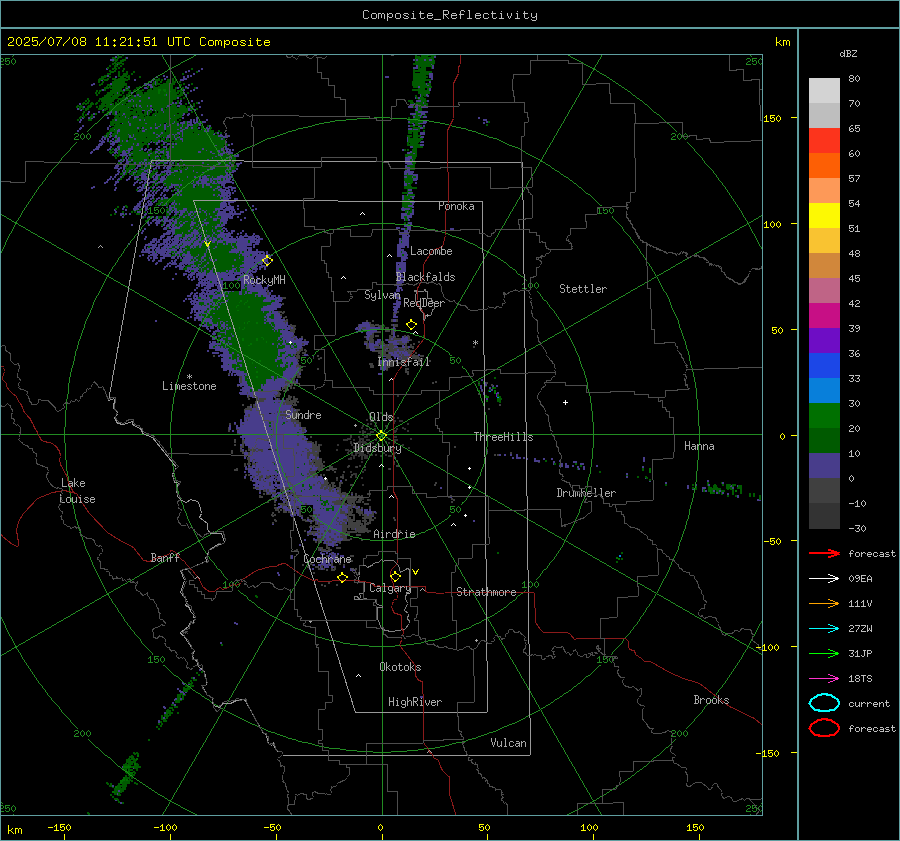Click the Banff label
Screen dimensions: 900x841
pyautogui.click(x=165, y=557)
